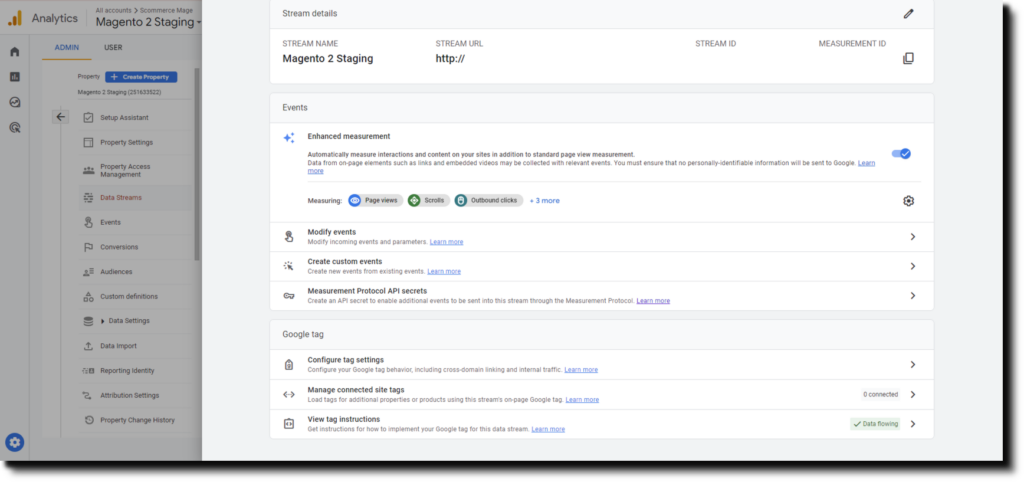Open the Reports bar chart icon

click(x=14, y=76)
